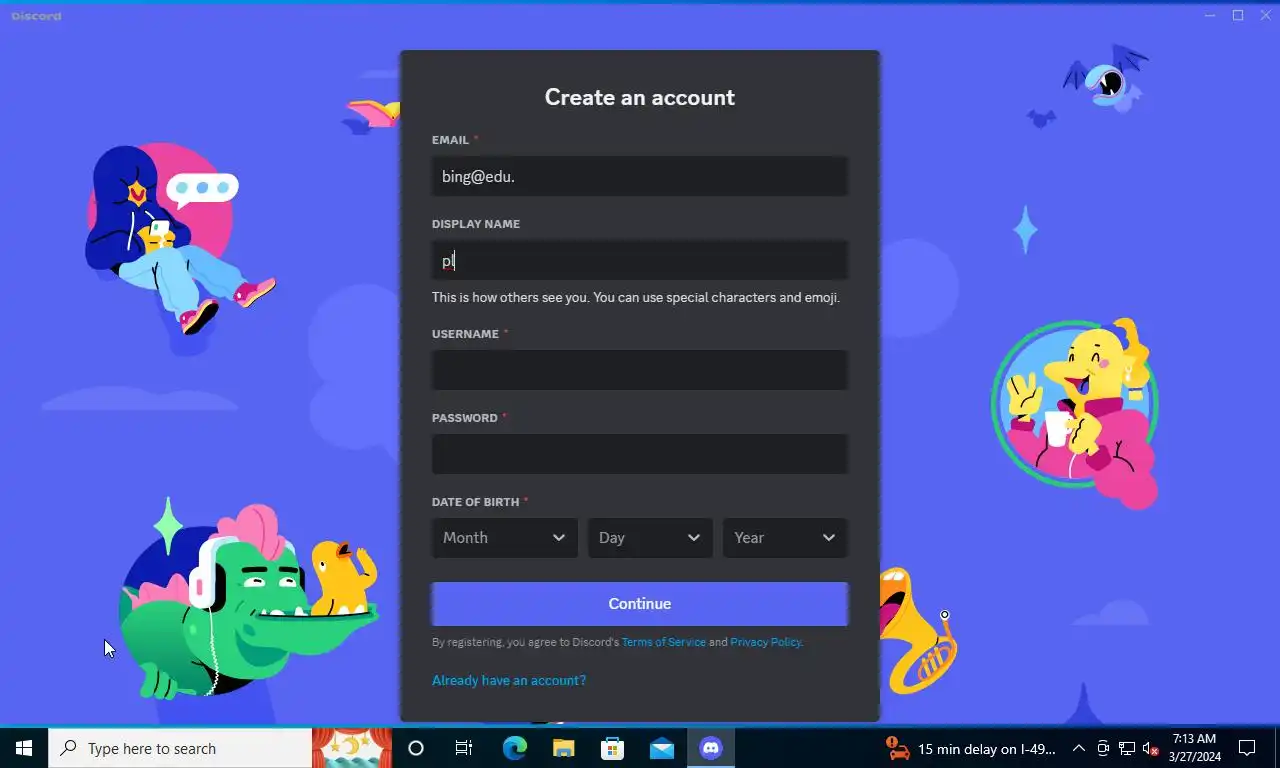This screenshot has width=1280, height=768.
Task: Click Already have an account link
Action: [509, 680]
